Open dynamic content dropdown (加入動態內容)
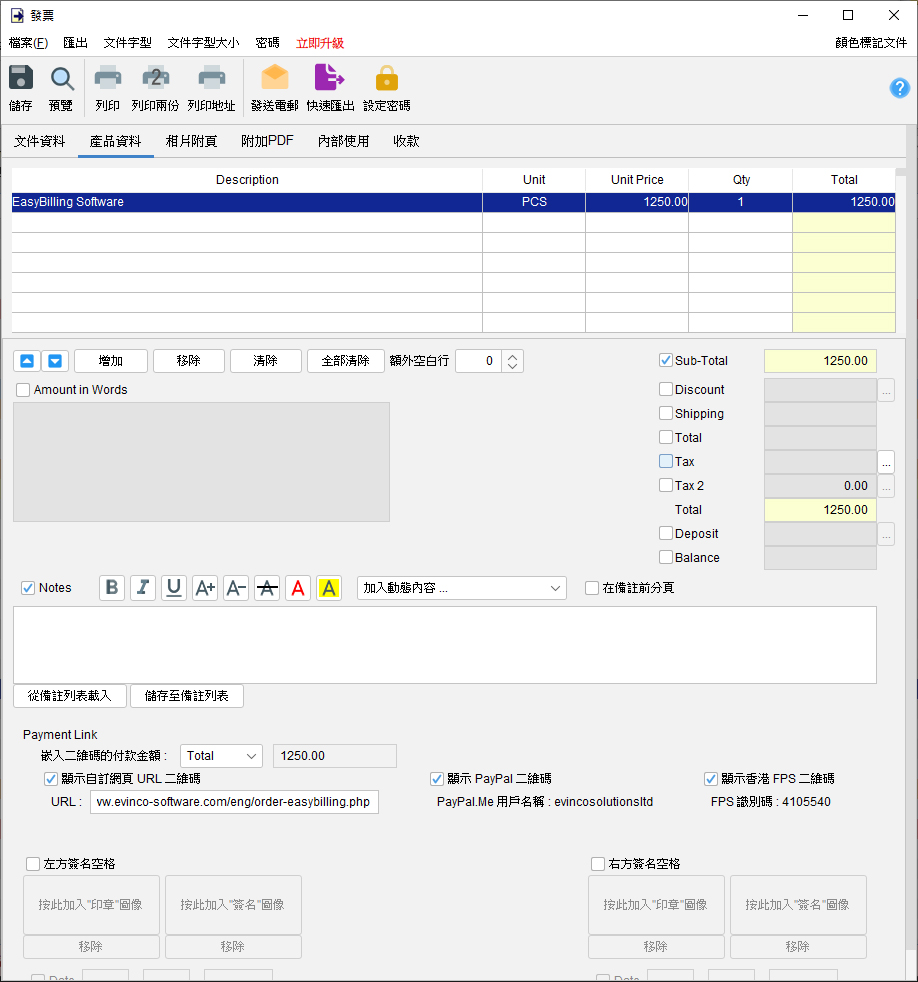This screenshot has height=982, width=918. pyautogui.click(x=462, y=588)
